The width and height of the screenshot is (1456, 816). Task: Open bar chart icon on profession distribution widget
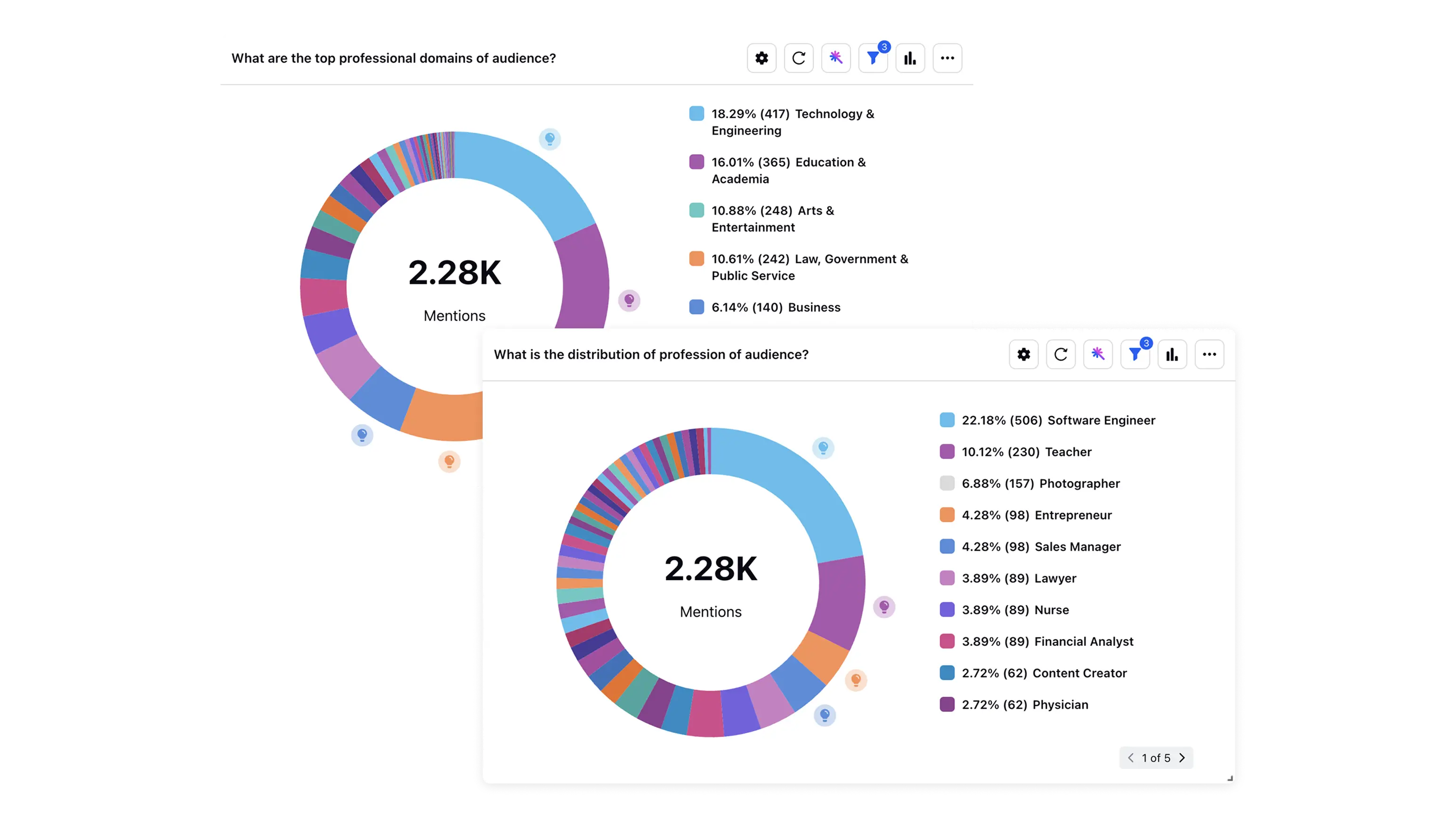[x=1172, y=355]
